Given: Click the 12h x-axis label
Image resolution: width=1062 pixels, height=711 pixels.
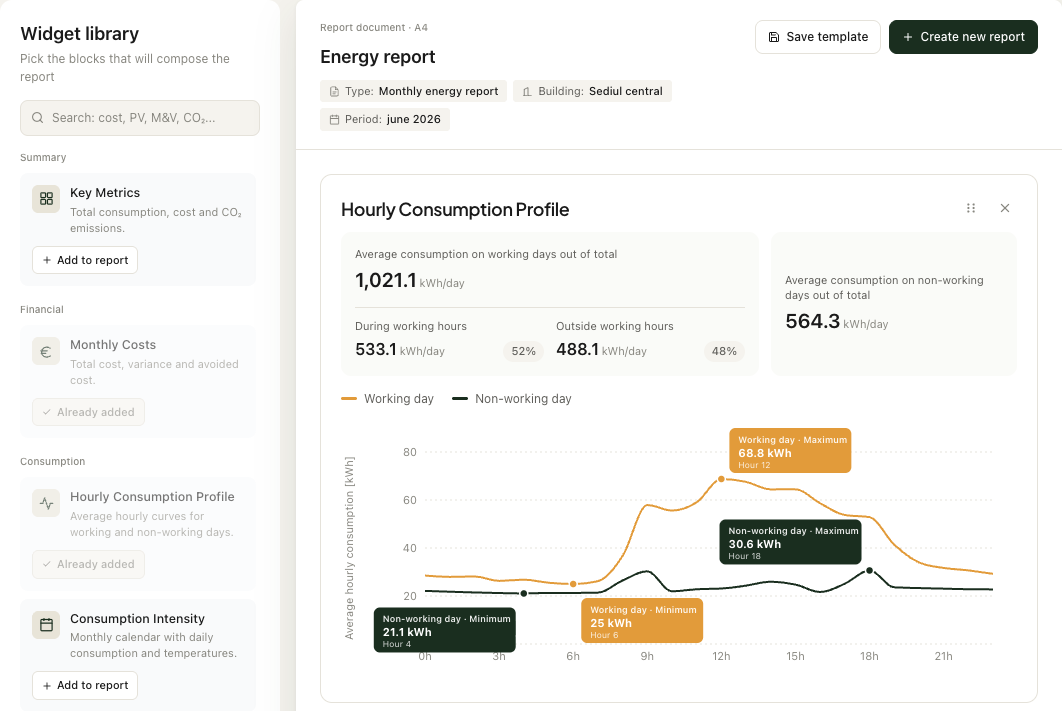Looking at the screenshot, I should tap(721, 656).
